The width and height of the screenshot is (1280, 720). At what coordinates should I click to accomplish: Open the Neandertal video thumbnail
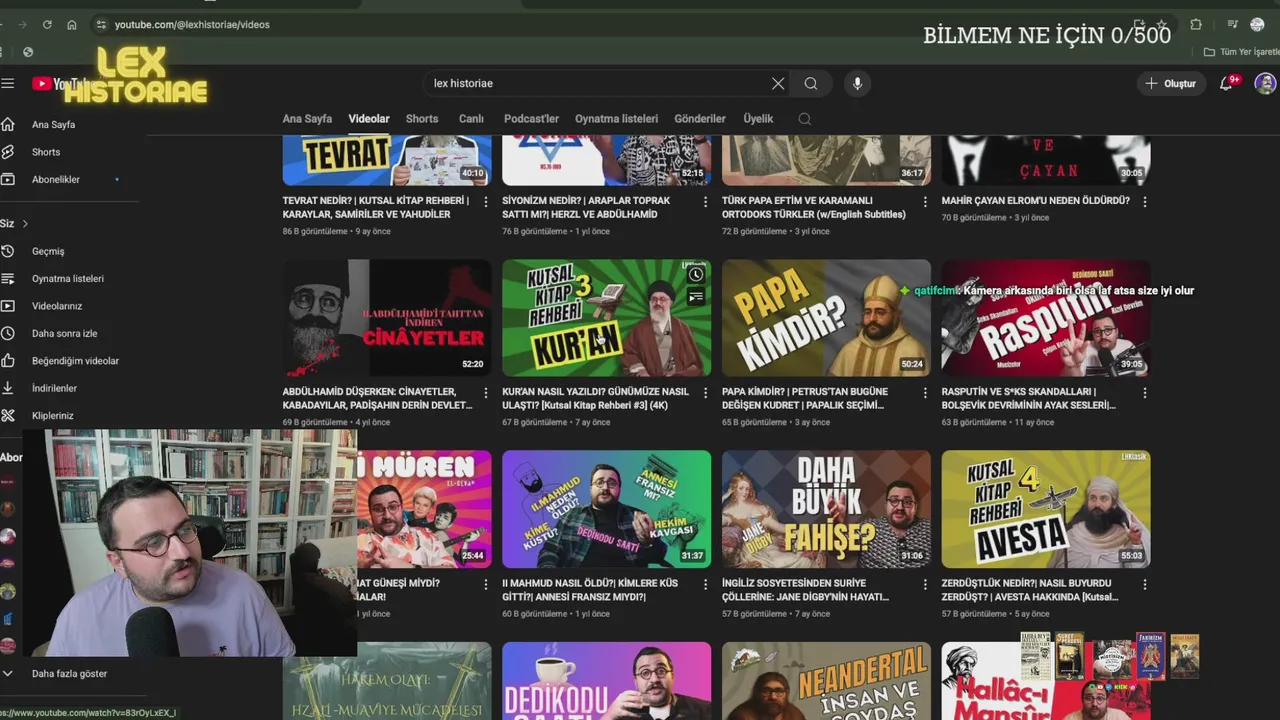(x=826, y=681)
